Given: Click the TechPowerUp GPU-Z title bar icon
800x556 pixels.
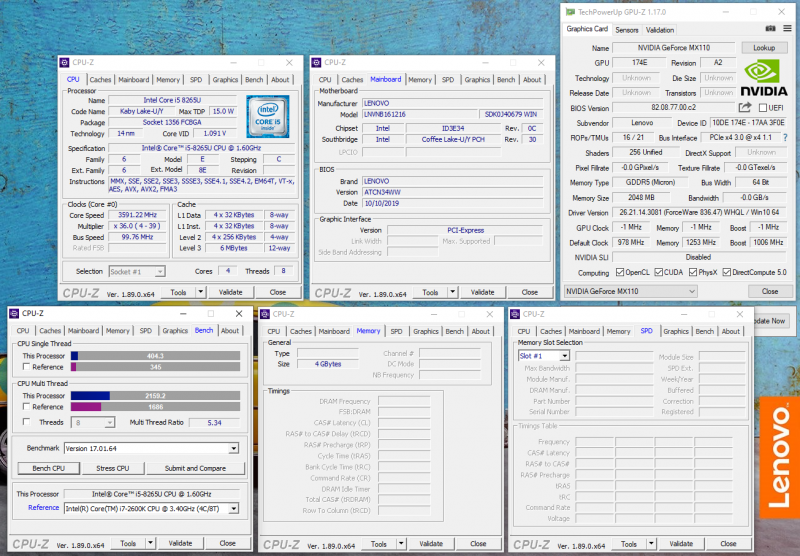Looking at the screenshot, I should (571, 12).
